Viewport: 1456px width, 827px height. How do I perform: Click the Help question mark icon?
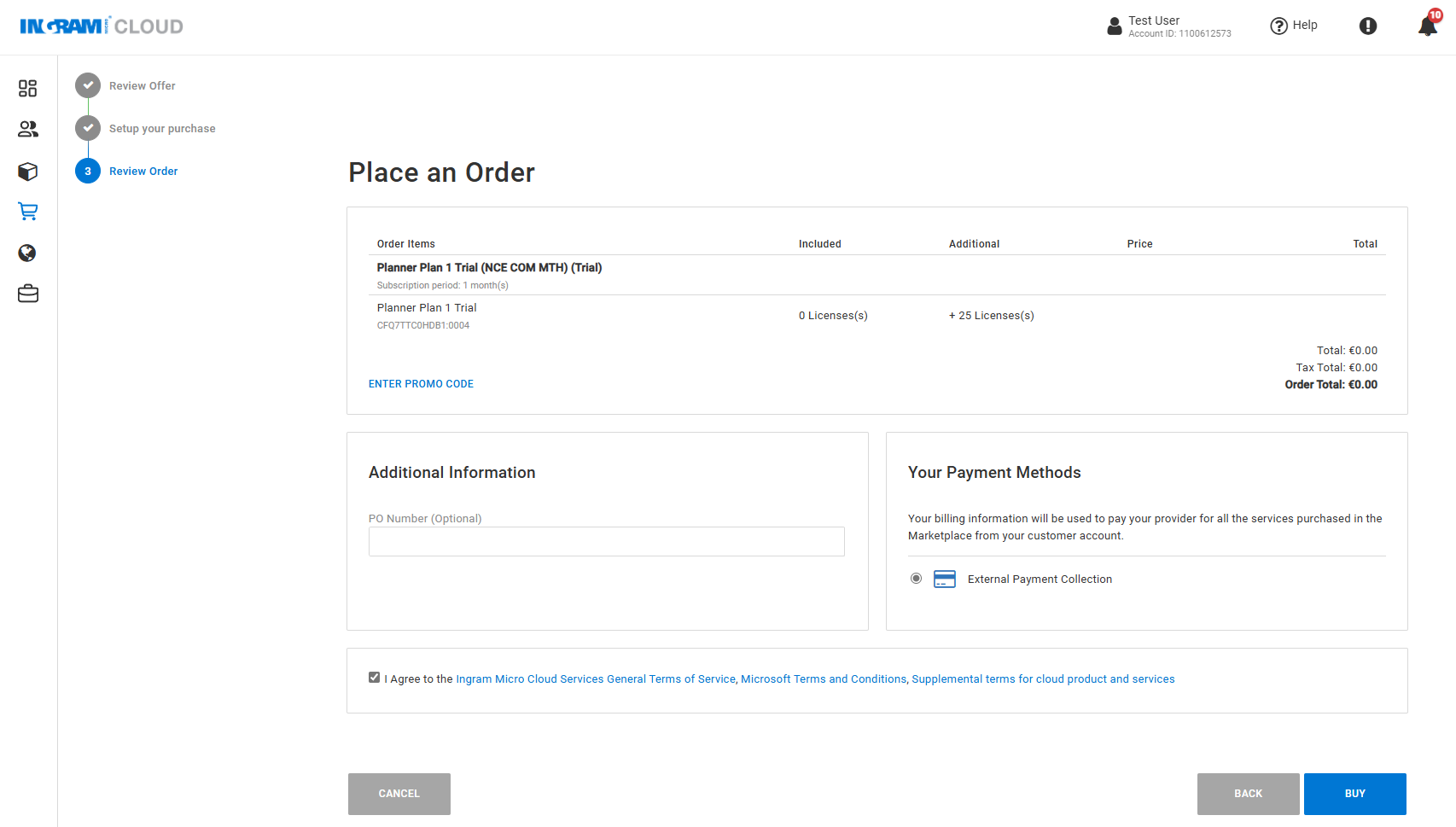point(1278,26)
